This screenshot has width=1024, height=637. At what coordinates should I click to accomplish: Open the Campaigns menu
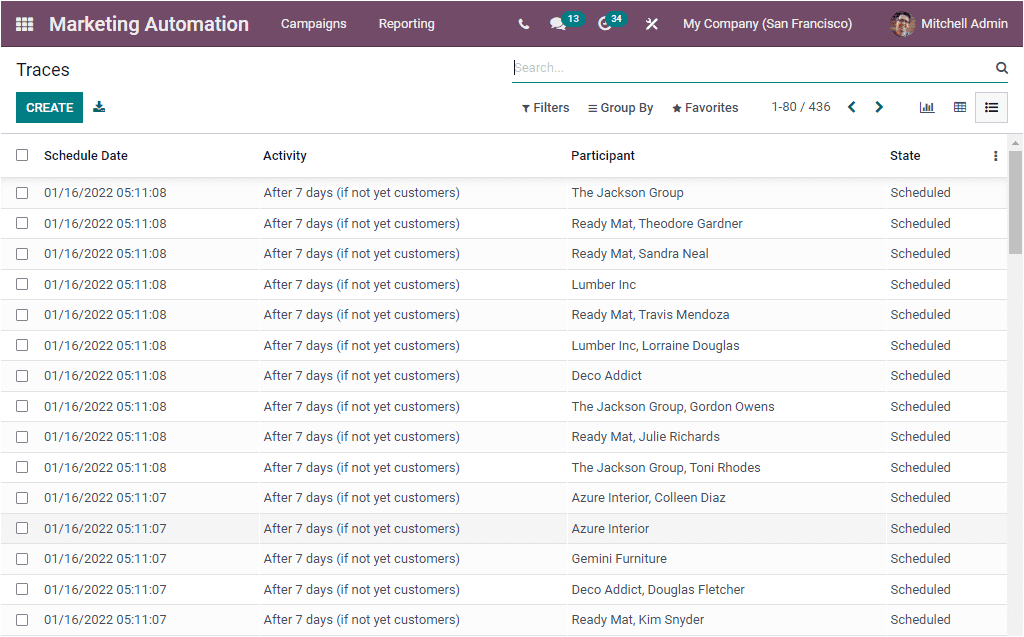[x=313, y=23]
